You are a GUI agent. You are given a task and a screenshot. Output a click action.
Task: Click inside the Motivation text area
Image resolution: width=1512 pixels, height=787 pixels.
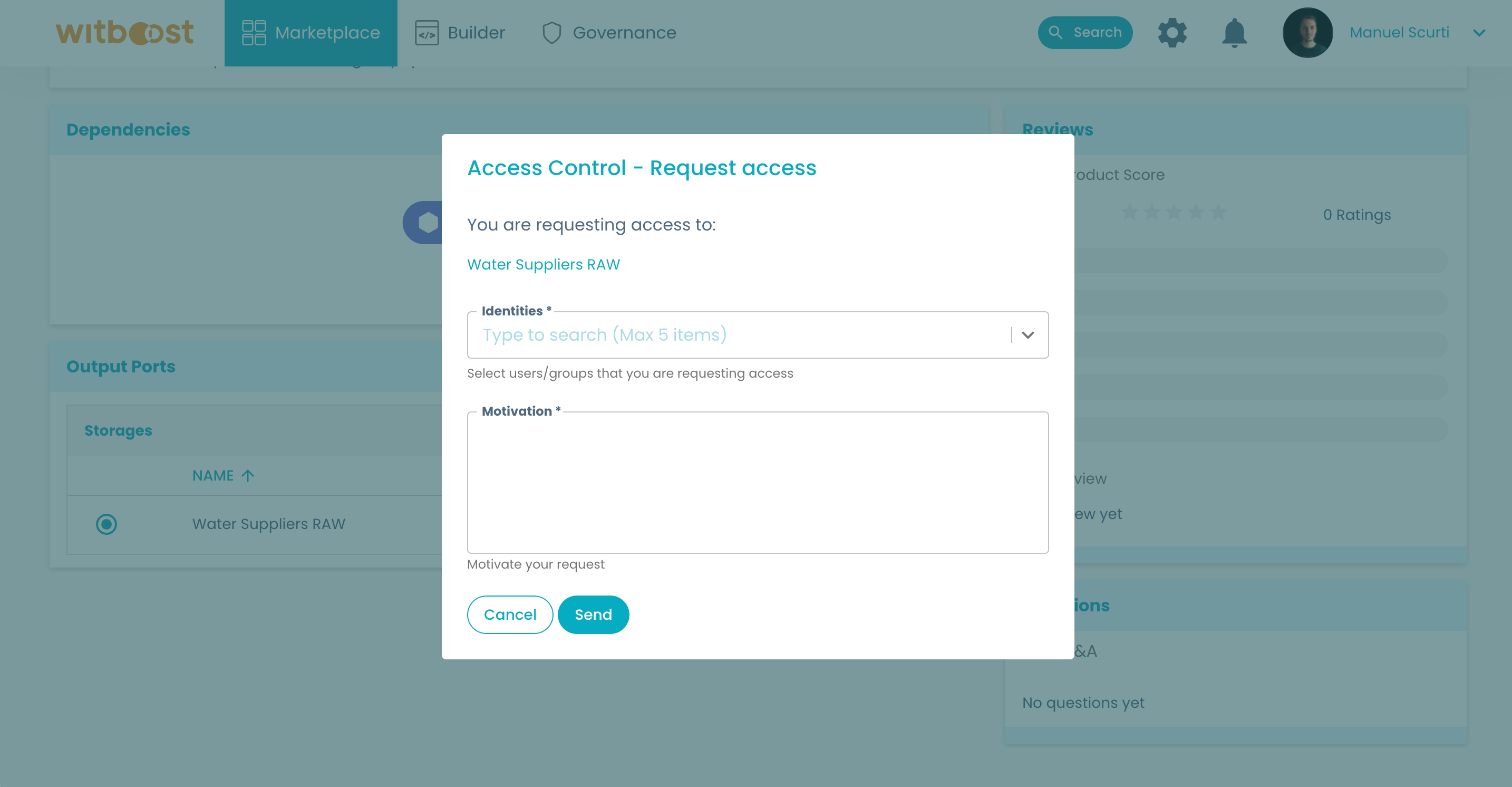757,482
